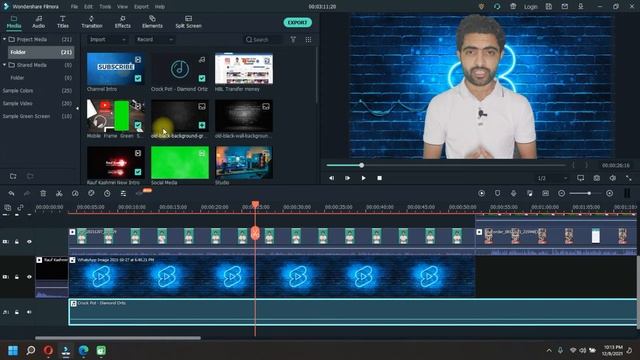The image size is (640, 360).
Task: Select Sample Green Screen item
Action: pos(26,116)
